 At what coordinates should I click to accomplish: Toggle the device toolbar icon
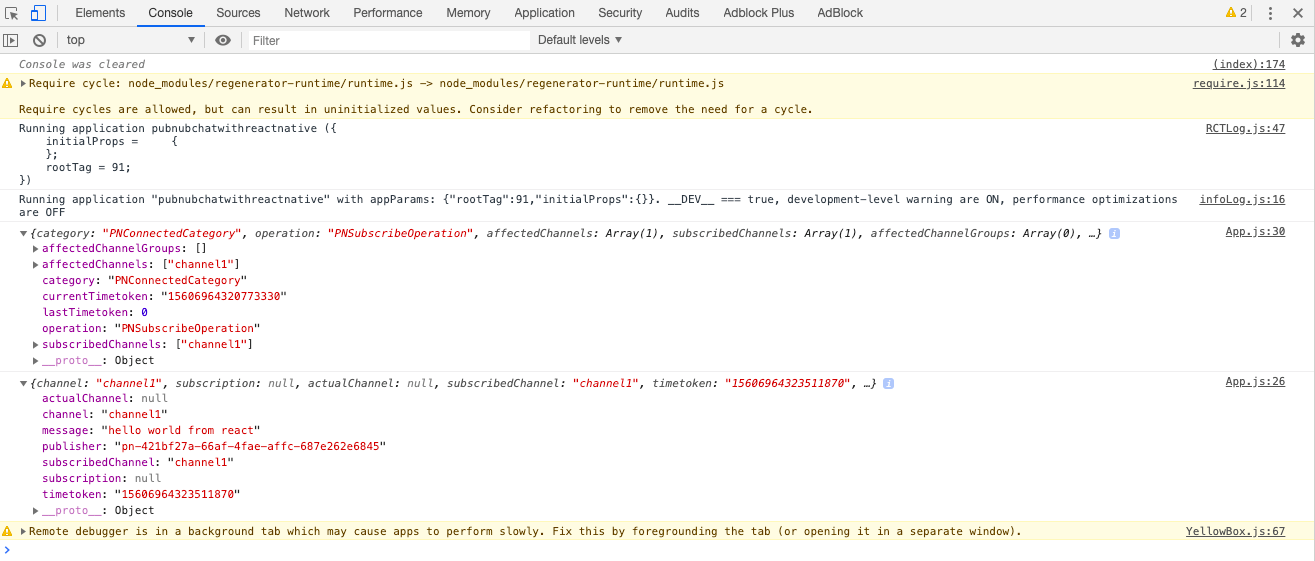[x=38, y=13]
